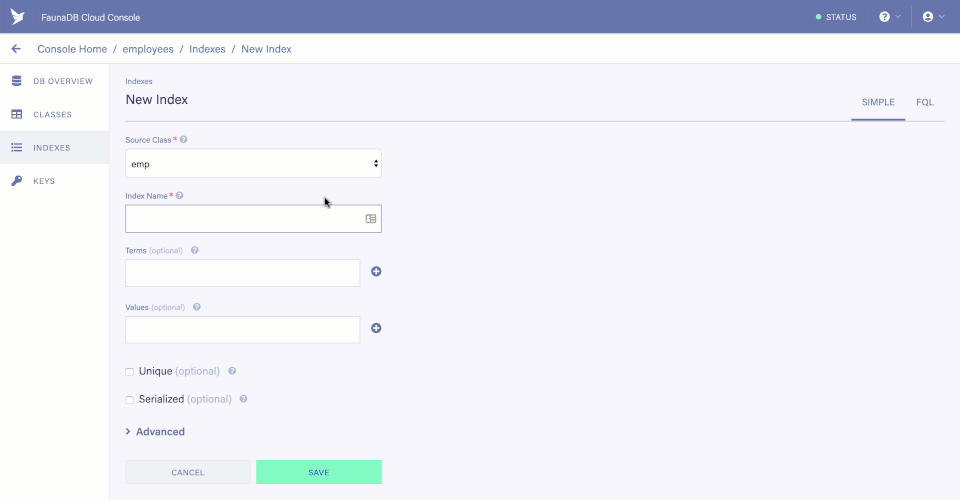
Task: Add a value with plus icon
Action: pos(376,328)
